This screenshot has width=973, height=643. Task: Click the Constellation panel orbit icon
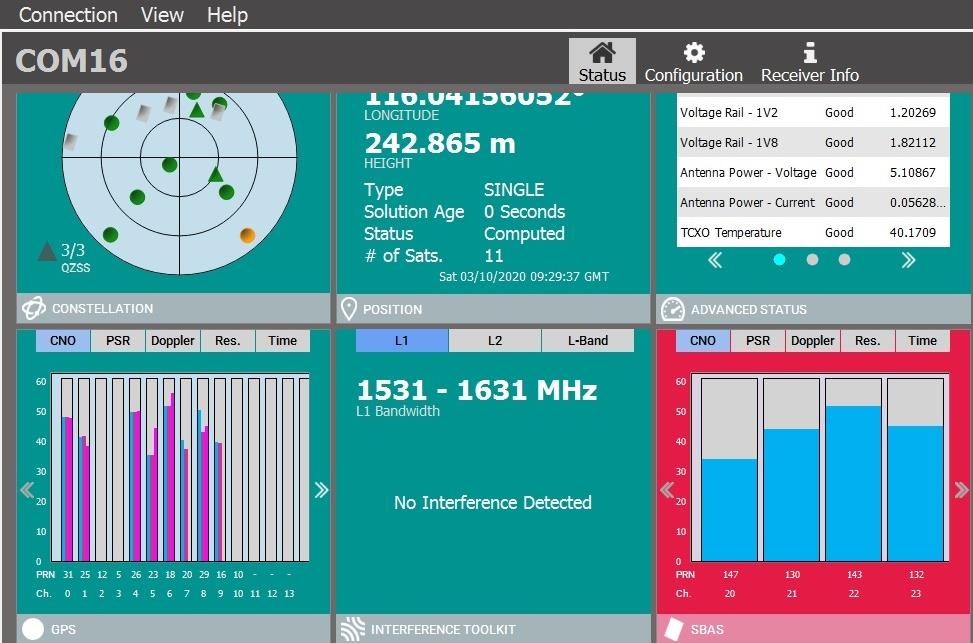click(34, 308)
